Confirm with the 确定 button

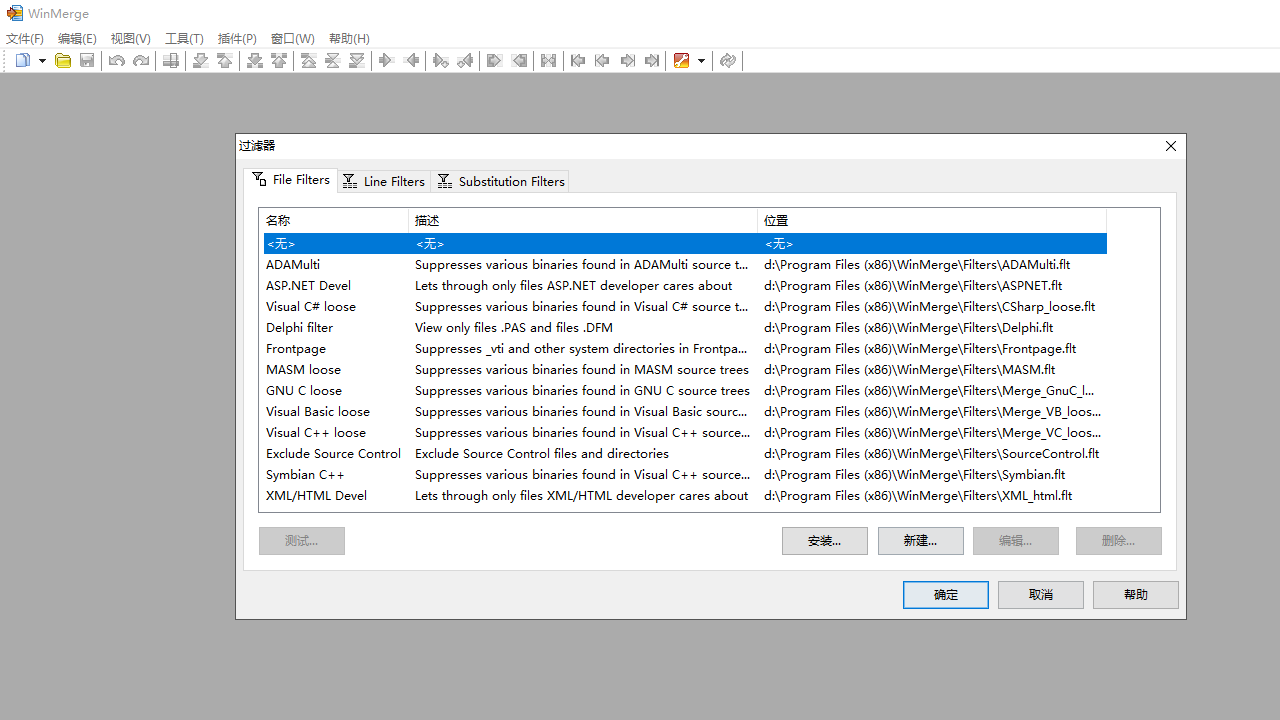pos(945,594)
